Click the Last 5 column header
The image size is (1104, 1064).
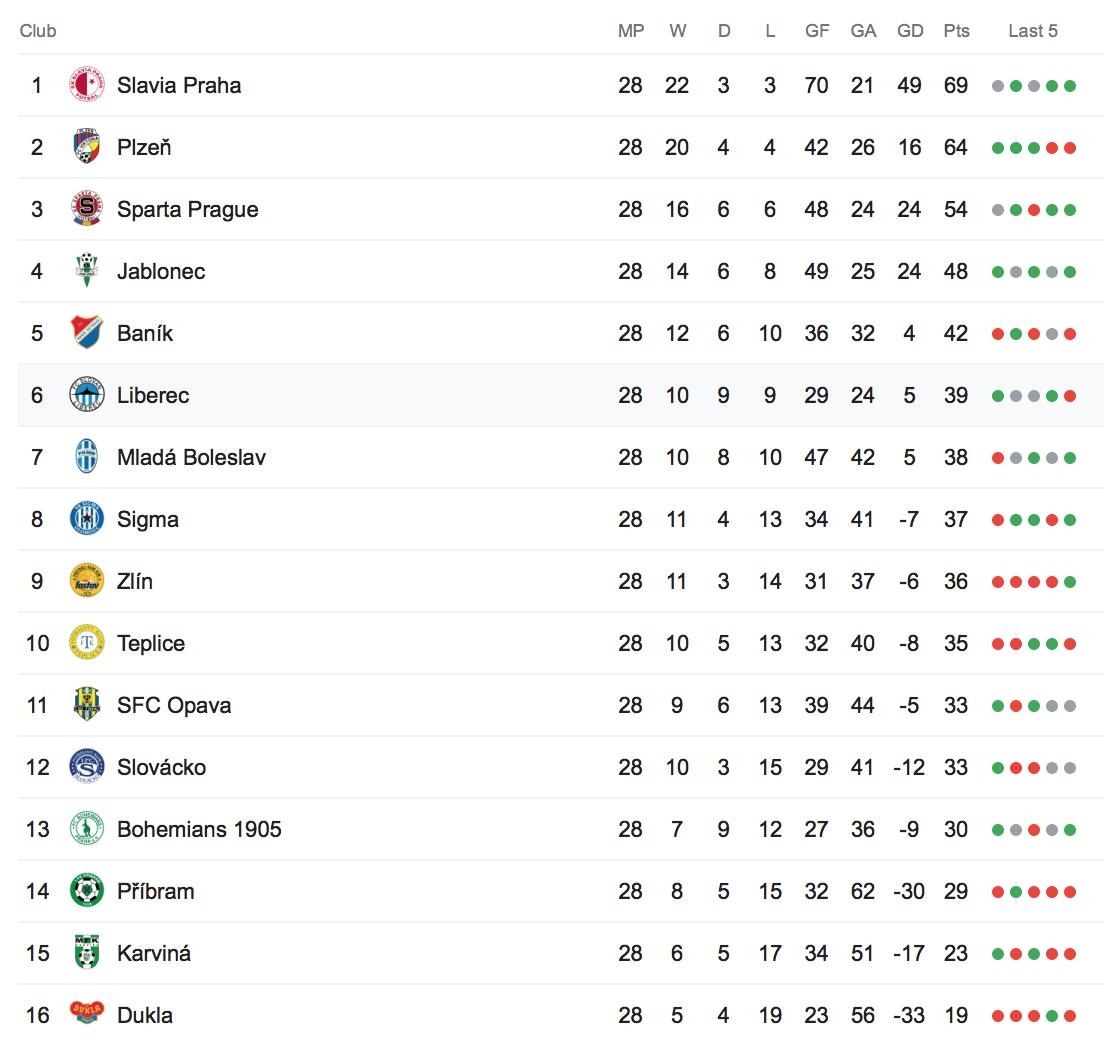1033,31
